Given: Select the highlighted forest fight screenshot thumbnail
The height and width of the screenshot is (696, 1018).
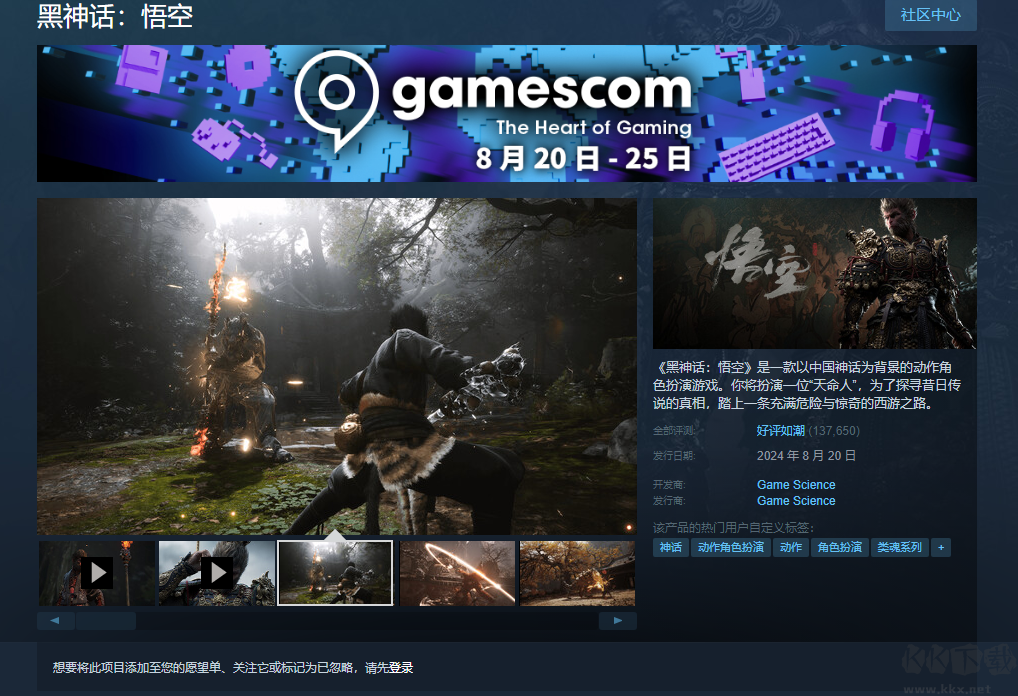Looking at the screenshot, I should click(x=335, y=573).
